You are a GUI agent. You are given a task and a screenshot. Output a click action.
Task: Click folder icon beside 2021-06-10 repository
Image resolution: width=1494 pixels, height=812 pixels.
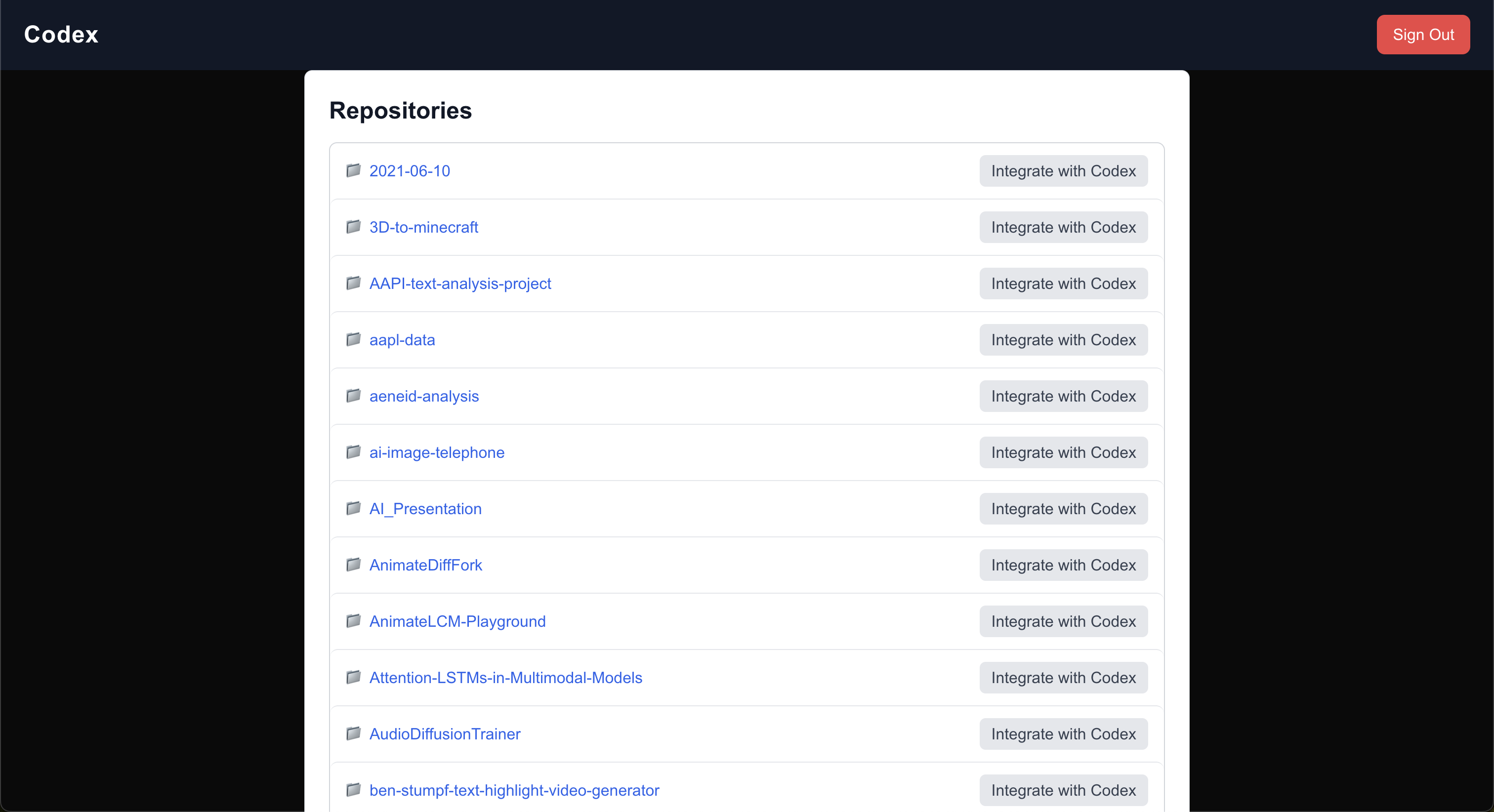coord(353,170)
